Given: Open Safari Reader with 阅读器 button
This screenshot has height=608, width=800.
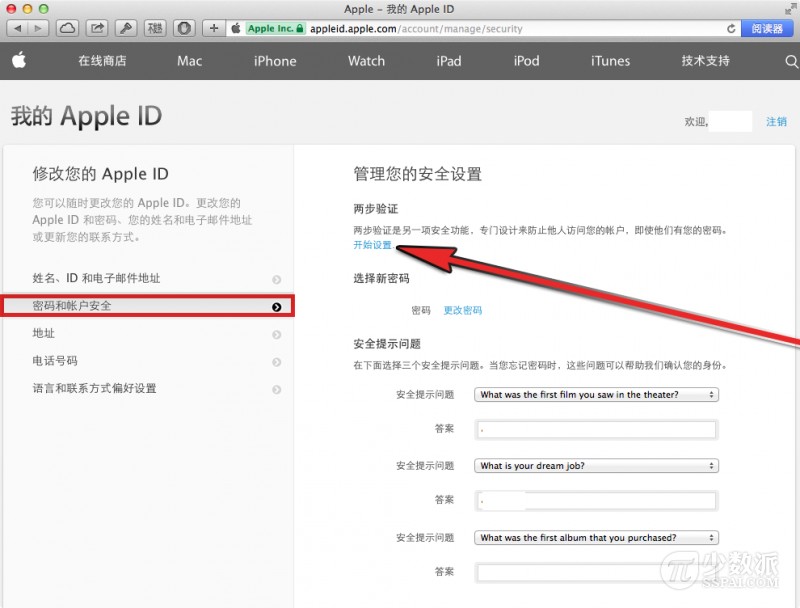Looking at the screenshot, I should click(x=767, y=29).
